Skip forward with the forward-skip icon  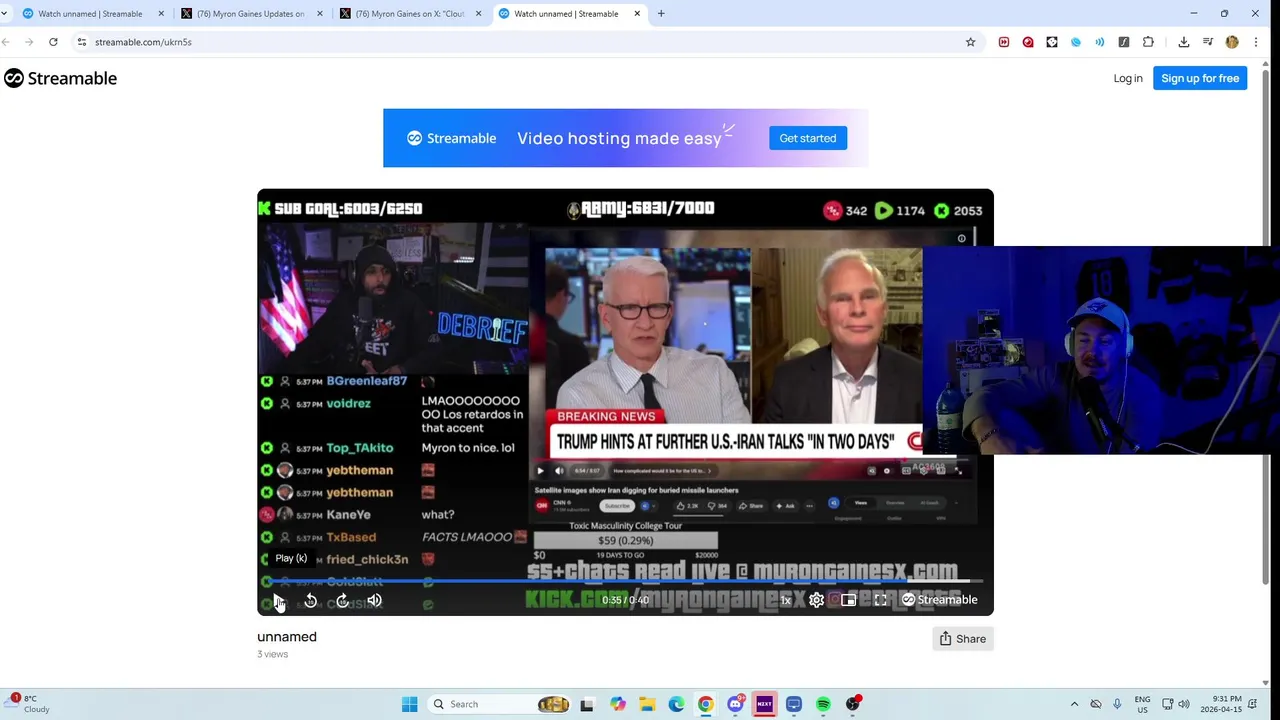pos(342,600)
